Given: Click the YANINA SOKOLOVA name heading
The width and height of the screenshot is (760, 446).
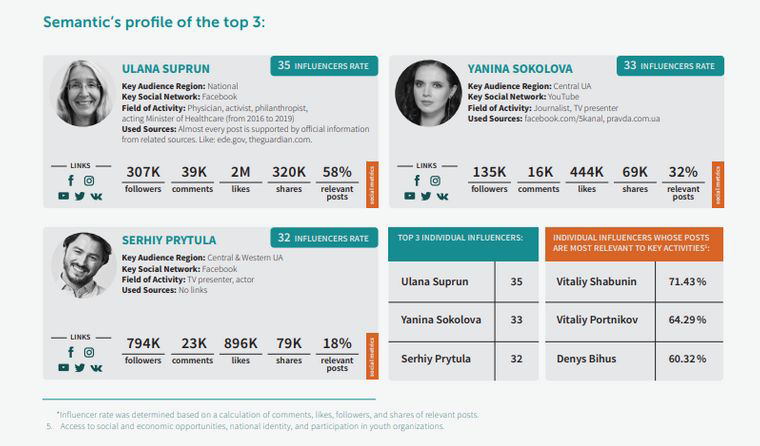Looking at the screenshot, I should (x=520, y=69).
